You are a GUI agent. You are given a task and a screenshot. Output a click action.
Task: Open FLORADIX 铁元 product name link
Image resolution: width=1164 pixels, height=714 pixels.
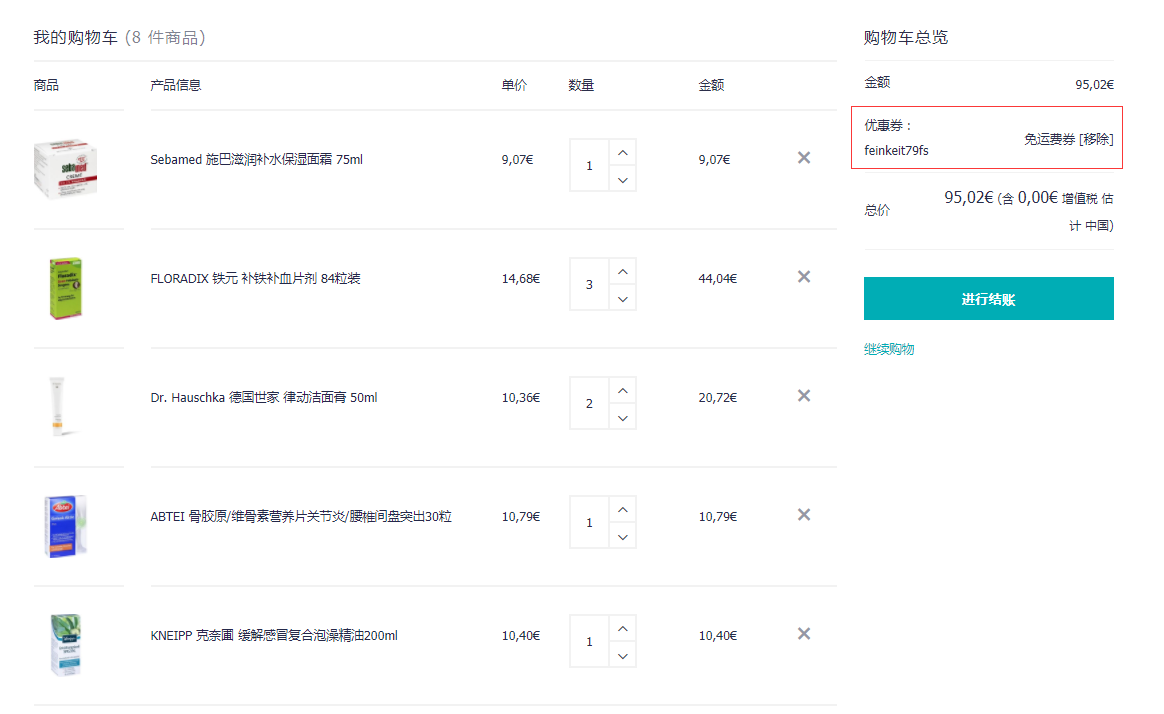[255, 278]
